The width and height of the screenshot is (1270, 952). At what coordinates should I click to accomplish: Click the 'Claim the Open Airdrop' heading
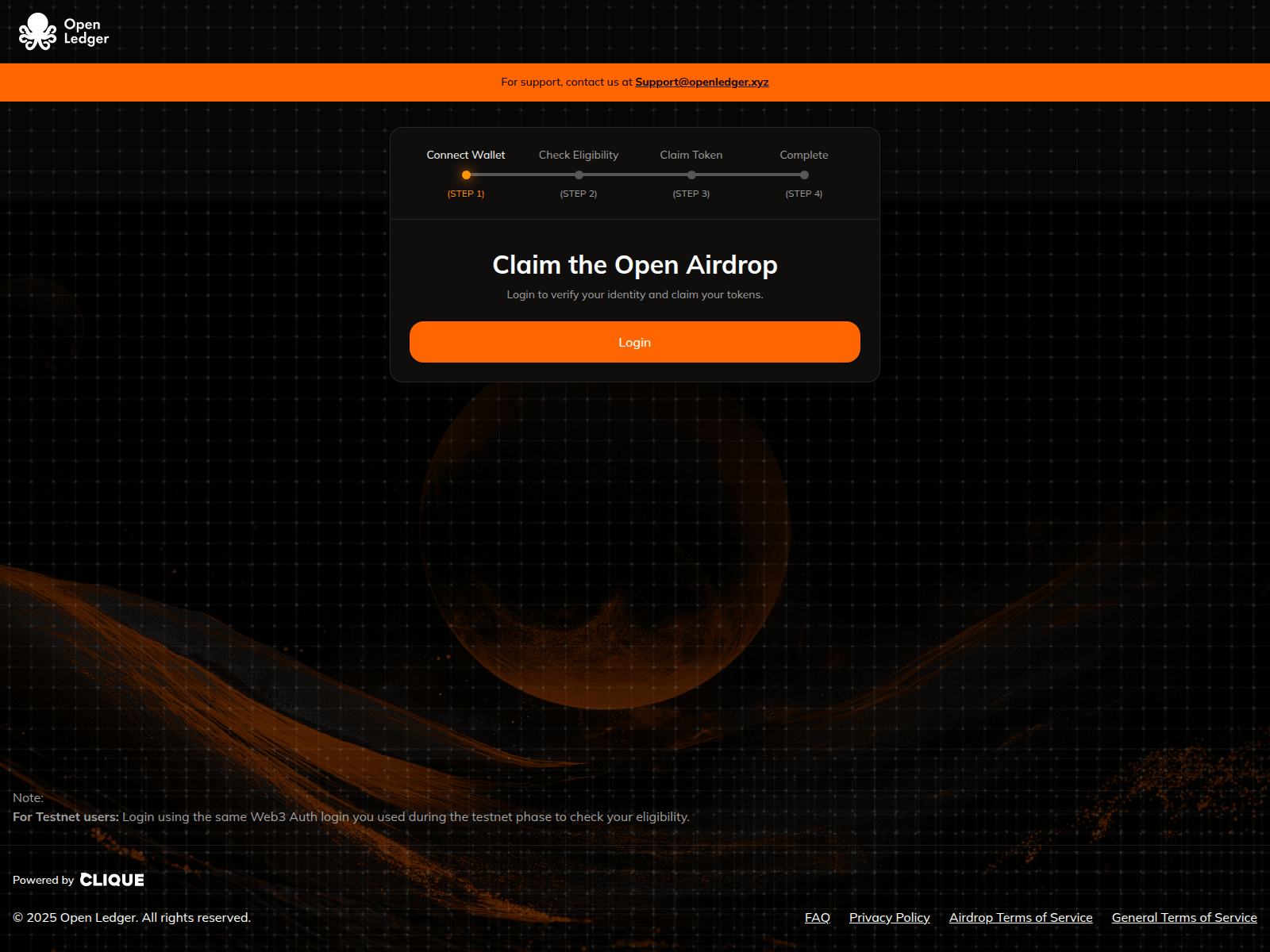pyautogui.click(x=635, y=265)
